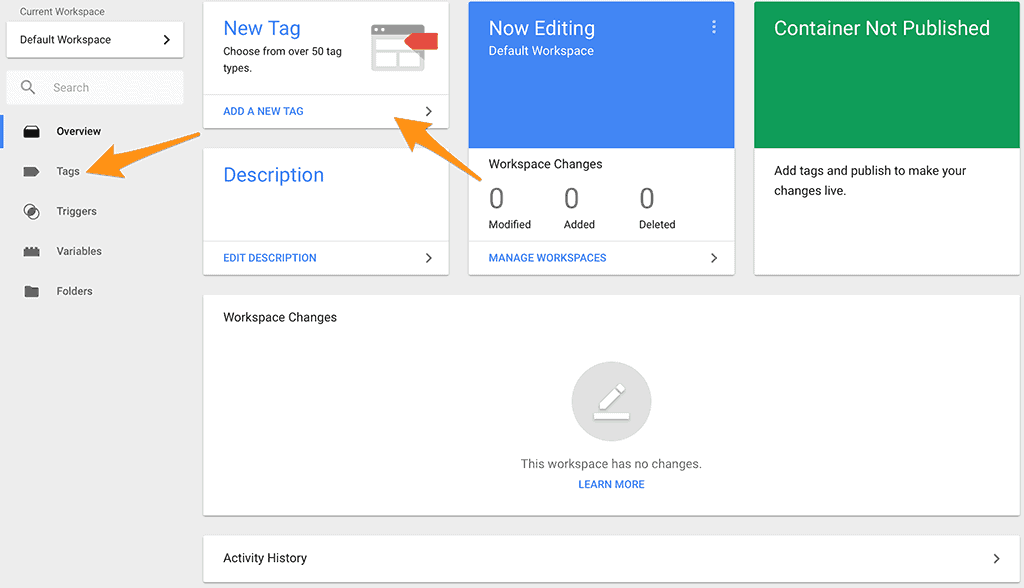
Task: Click the Variables brick icon
Action: [31, 252]
